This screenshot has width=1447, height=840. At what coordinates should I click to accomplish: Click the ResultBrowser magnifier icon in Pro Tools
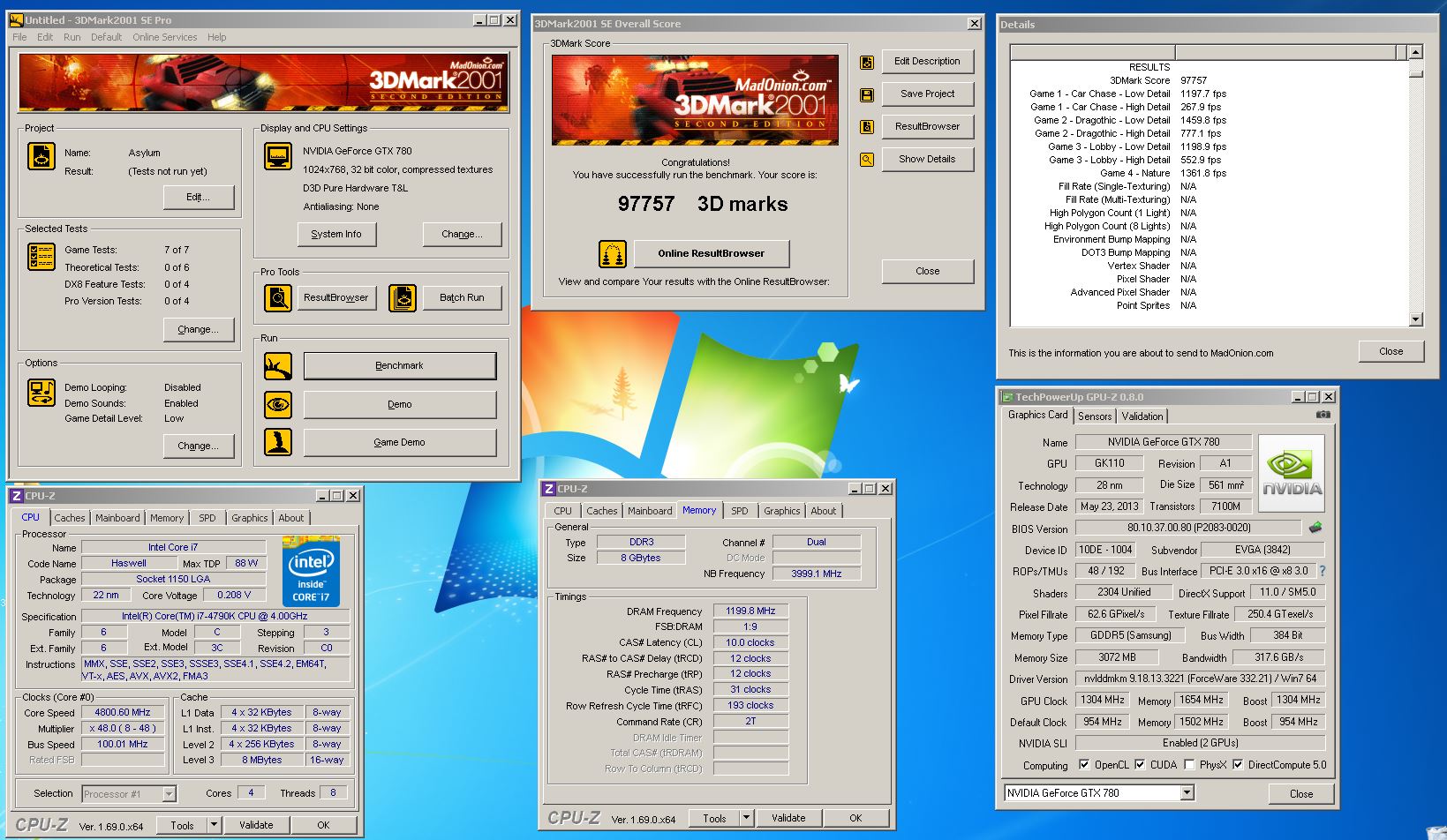tap(278, 298)
